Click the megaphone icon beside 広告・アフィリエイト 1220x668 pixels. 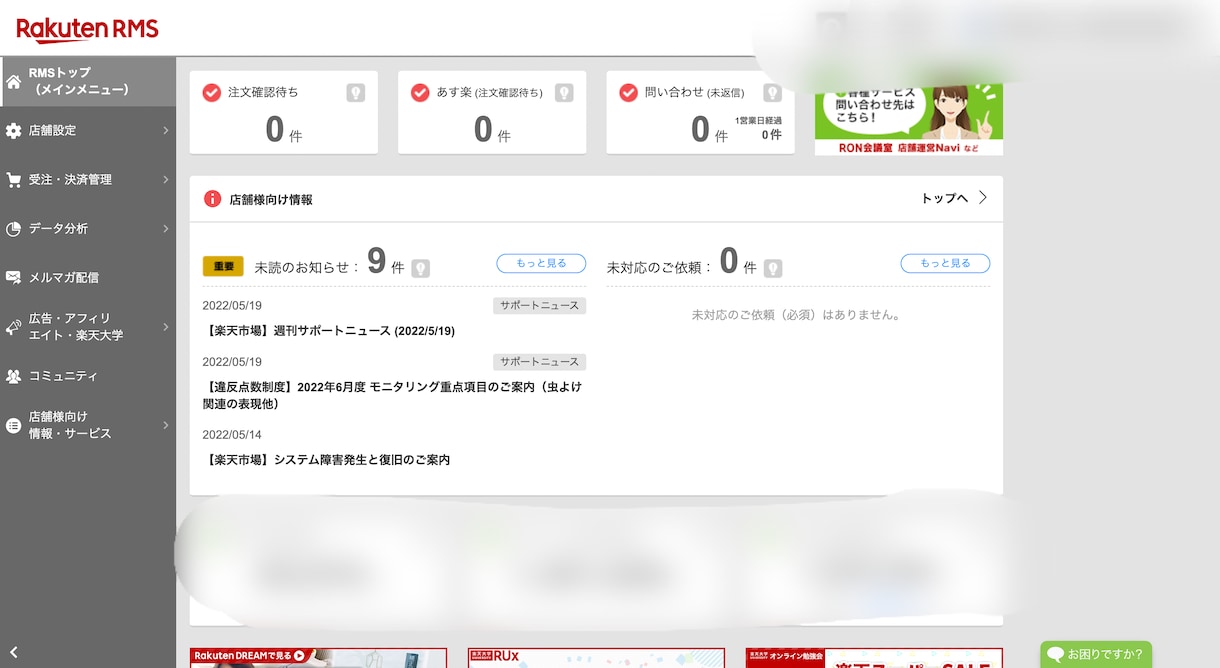pos(13,327)
